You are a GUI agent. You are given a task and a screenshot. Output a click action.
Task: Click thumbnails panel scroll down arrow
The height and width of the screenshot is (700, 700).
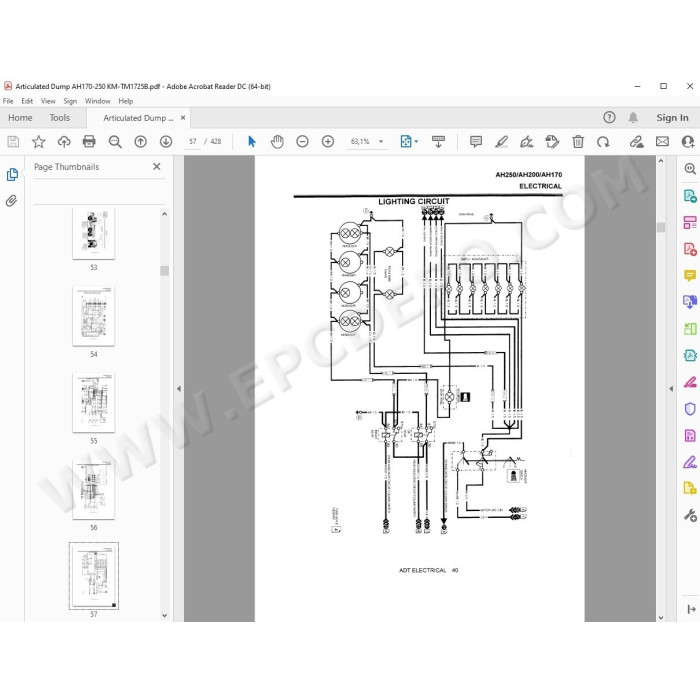(x=164, y=615)
